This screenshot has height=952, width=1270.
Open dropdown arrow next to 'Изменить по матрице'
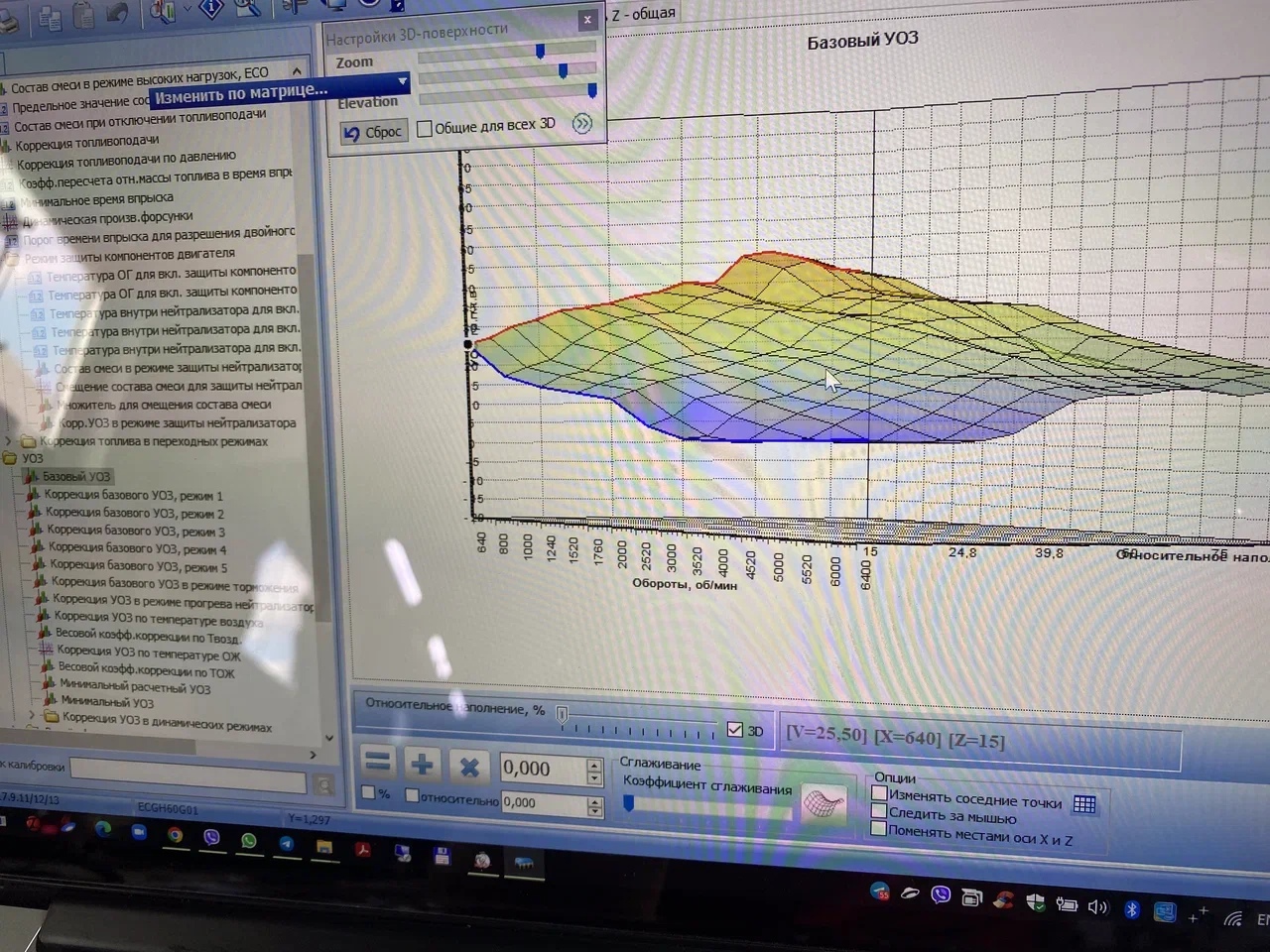(x=402, y=81)
